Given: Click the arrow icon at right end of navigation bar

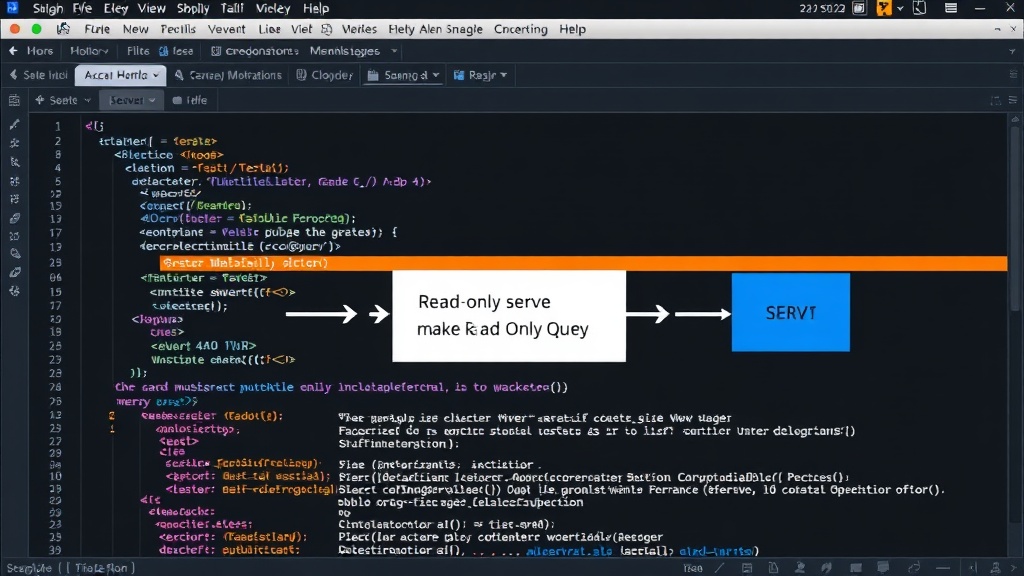Looking at the screenshot, I should tap(1012, 51).
